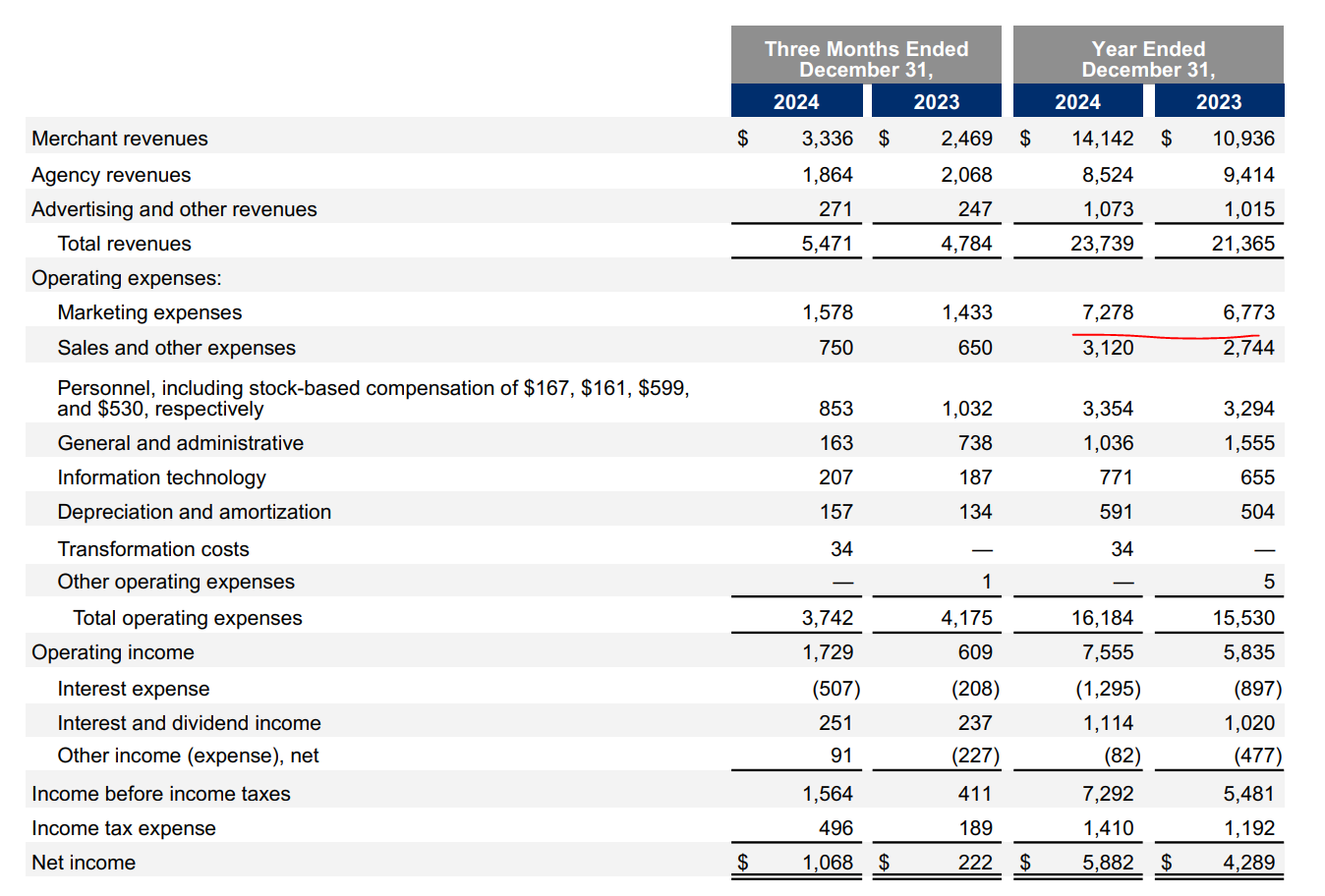This screenshot has width=1325, height=896.
Task: Select 'Income before income taxes' label
Action: (x=161, y=794)
